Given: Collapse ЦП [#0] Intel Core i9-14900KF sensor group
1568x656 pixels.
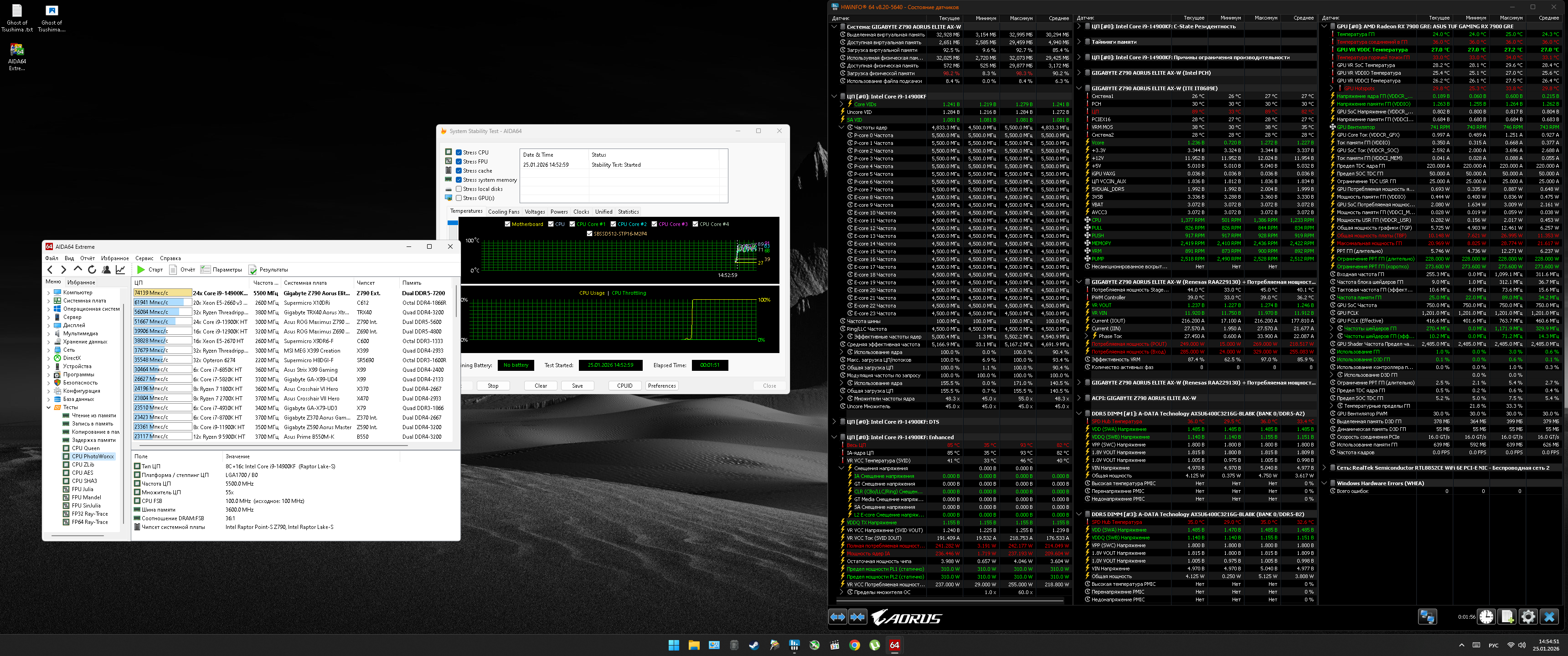Looking at the screenshot, I should coord(834,96).
